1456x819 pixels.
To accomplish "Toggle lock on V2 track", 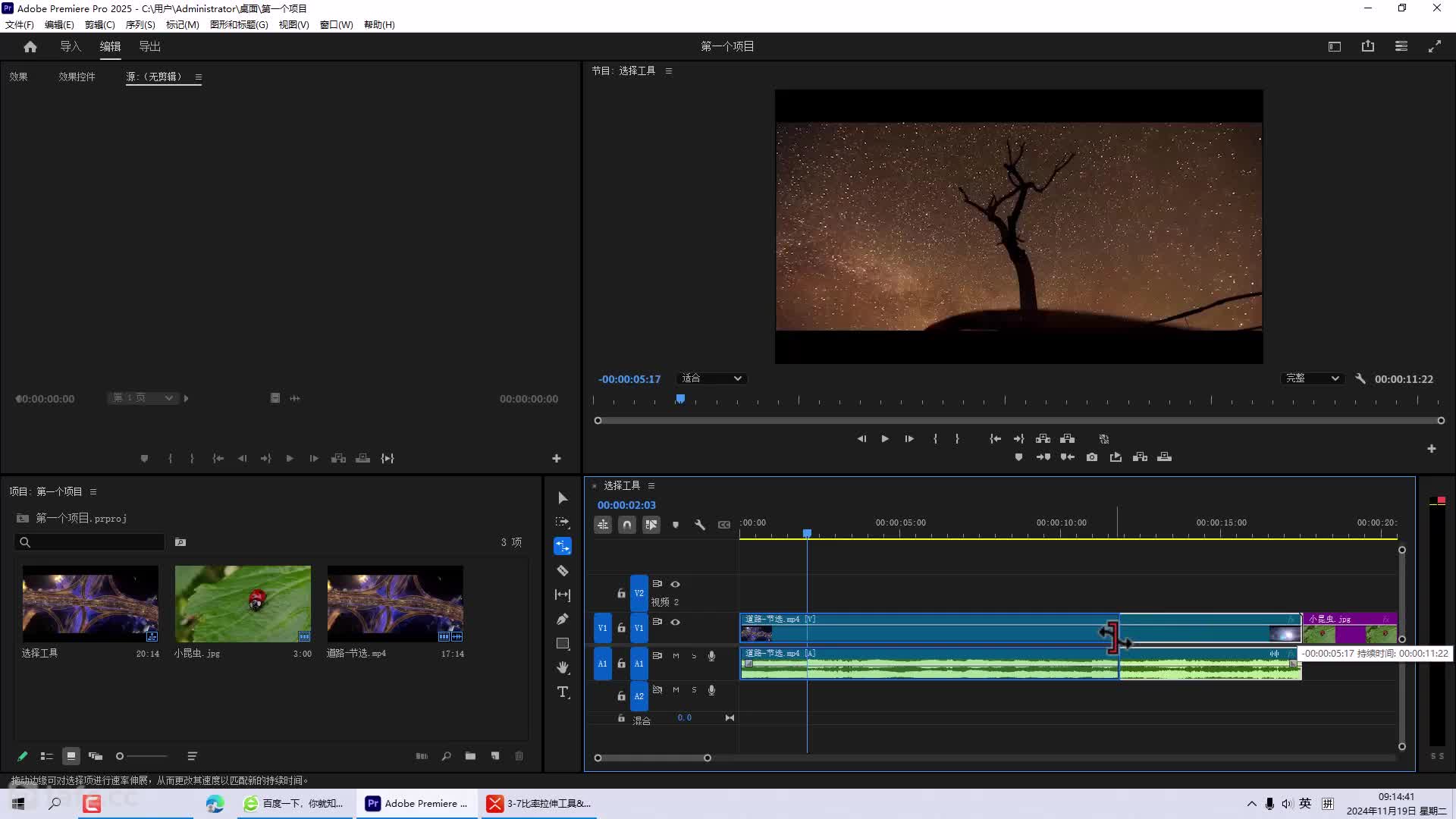I will [x=621, y=594].
